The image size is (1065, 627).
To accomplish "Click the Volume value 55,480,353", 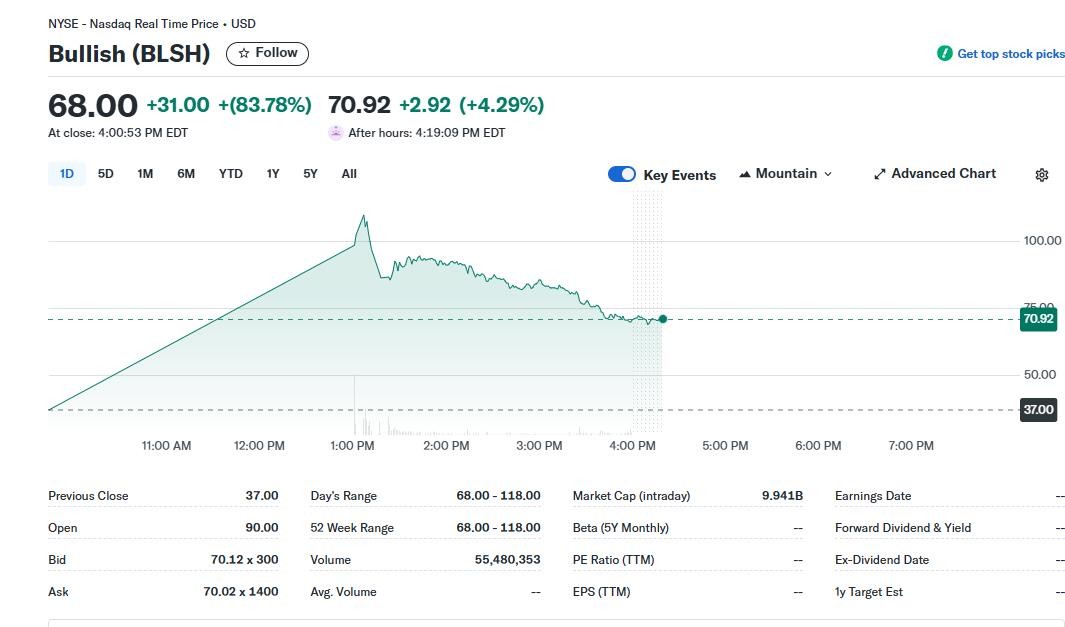I will (x=507, y=559).
